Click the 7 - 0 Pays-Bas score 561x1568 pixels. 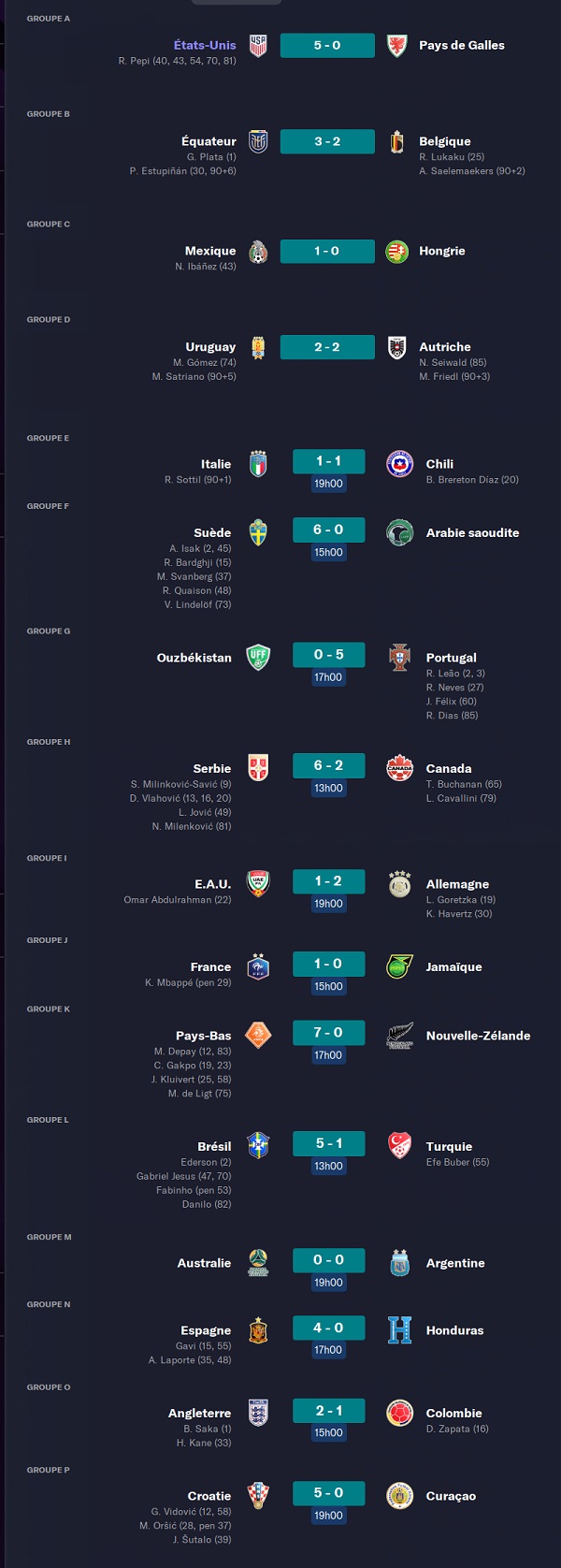click(x=328, y=1032)
